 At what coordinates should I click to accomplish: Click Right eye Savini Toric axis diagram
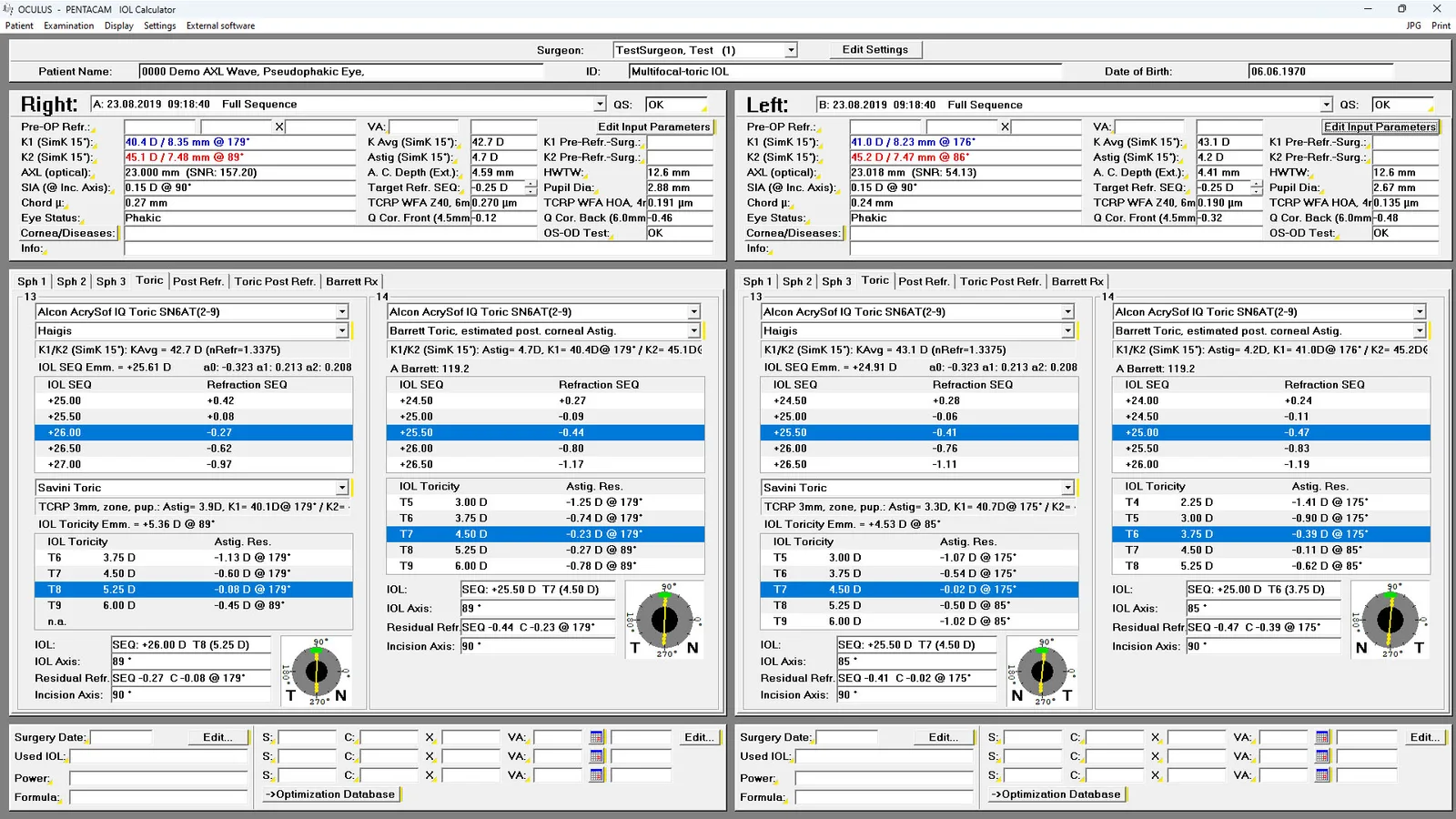point(317,672)
